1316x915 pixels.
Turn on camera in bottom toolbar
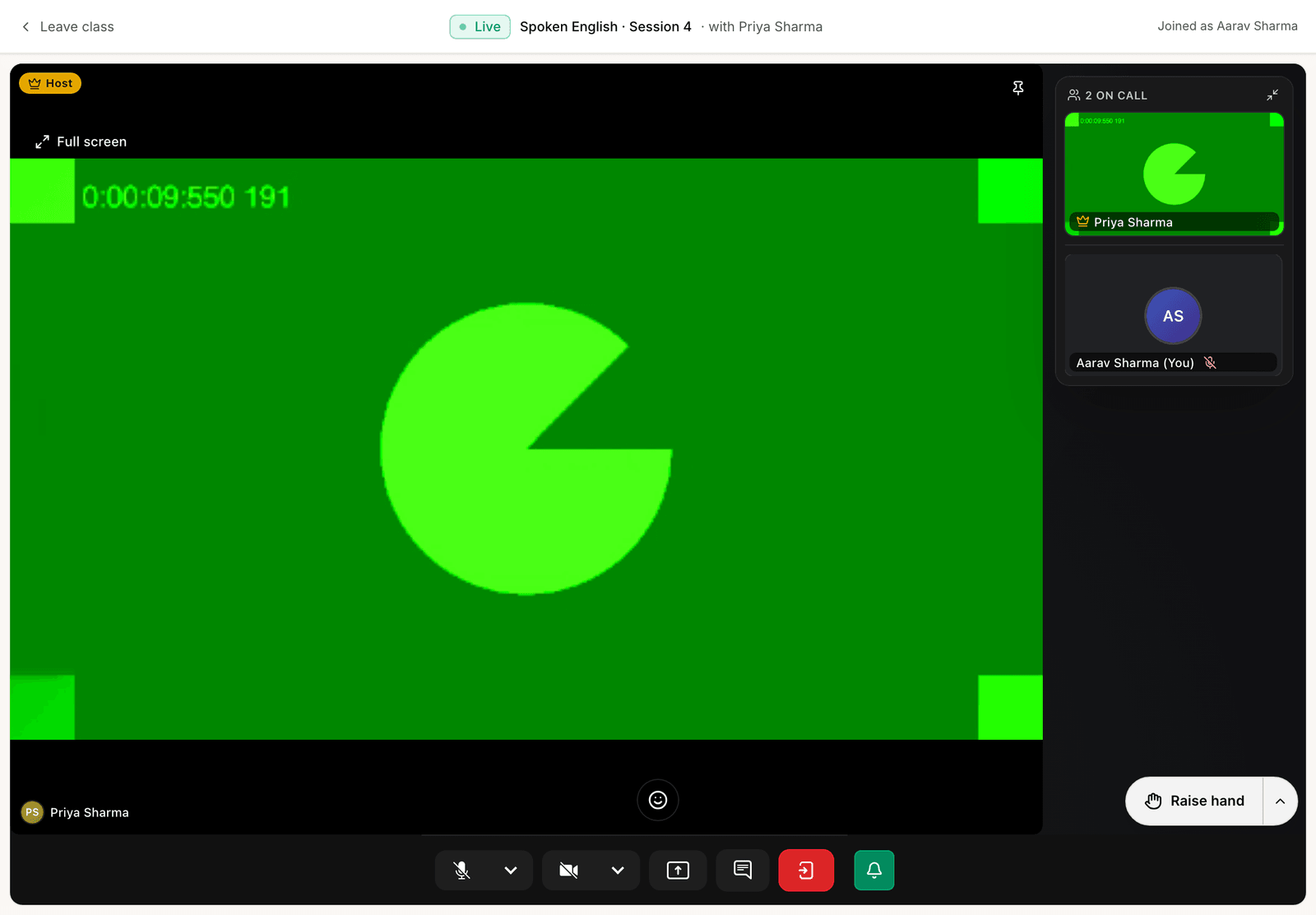coord(569,871)
